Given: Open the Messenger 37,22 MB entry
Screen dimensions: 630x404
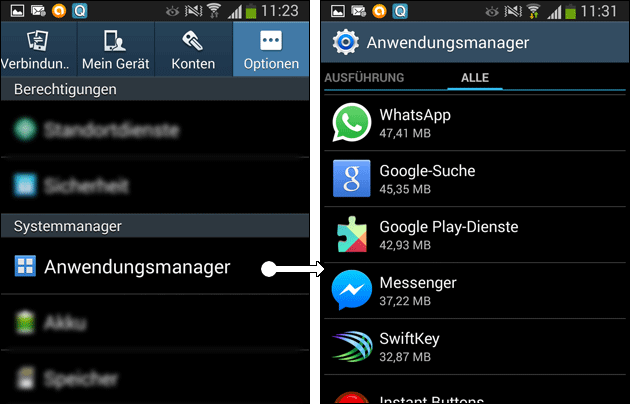Looking at the screenshot, I should [x=475, y=291].
